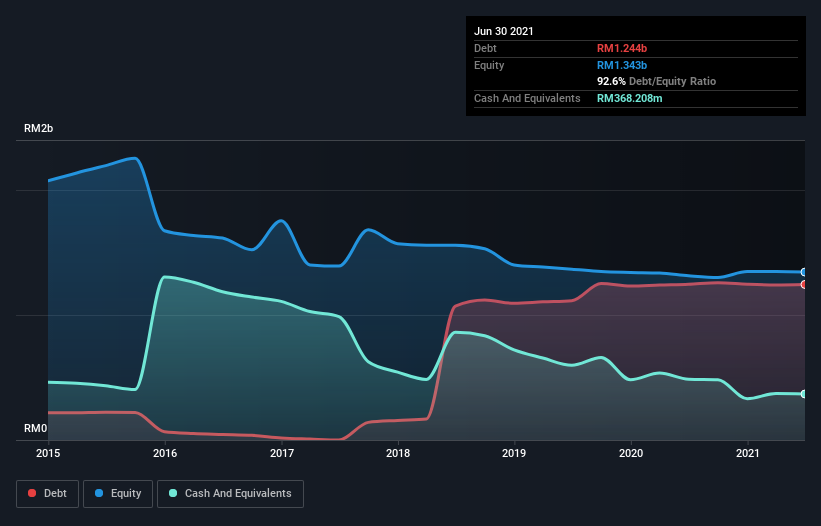Click the blue Equity endpoint marker on chart
The height and width of the screenshot is (526, 821).
point(804,272)
